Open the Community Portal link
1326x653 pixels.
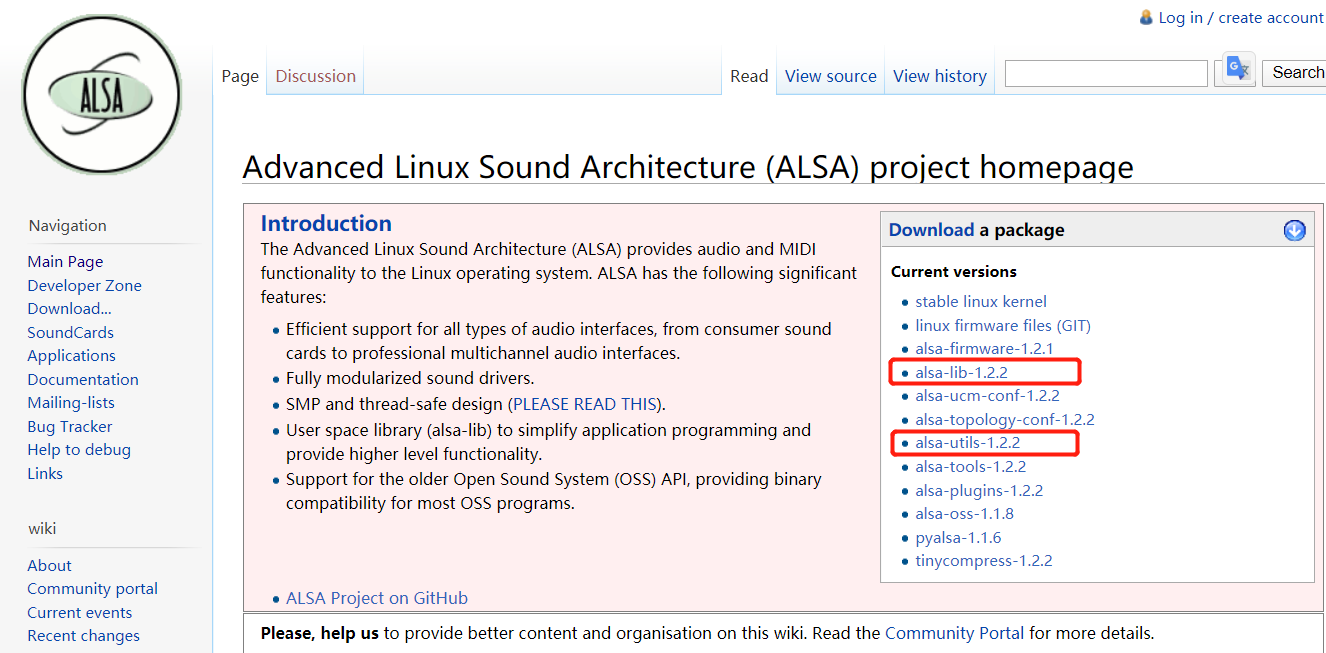(x=954, y=632)
